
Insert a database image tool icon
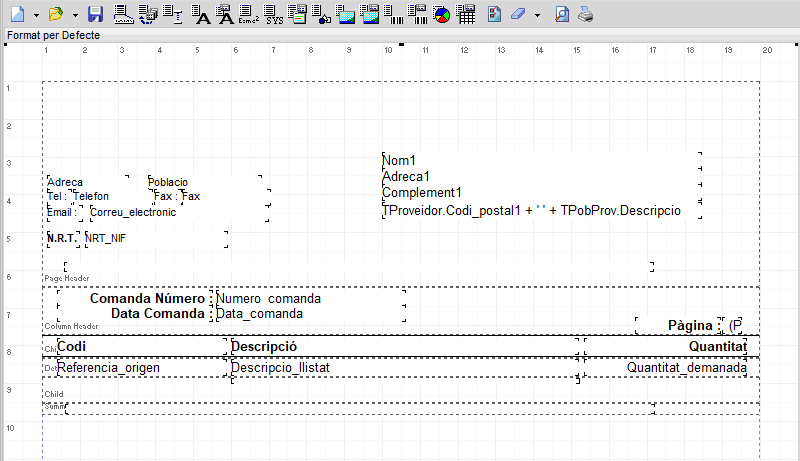pyautogui.click(x=369, y=14)
